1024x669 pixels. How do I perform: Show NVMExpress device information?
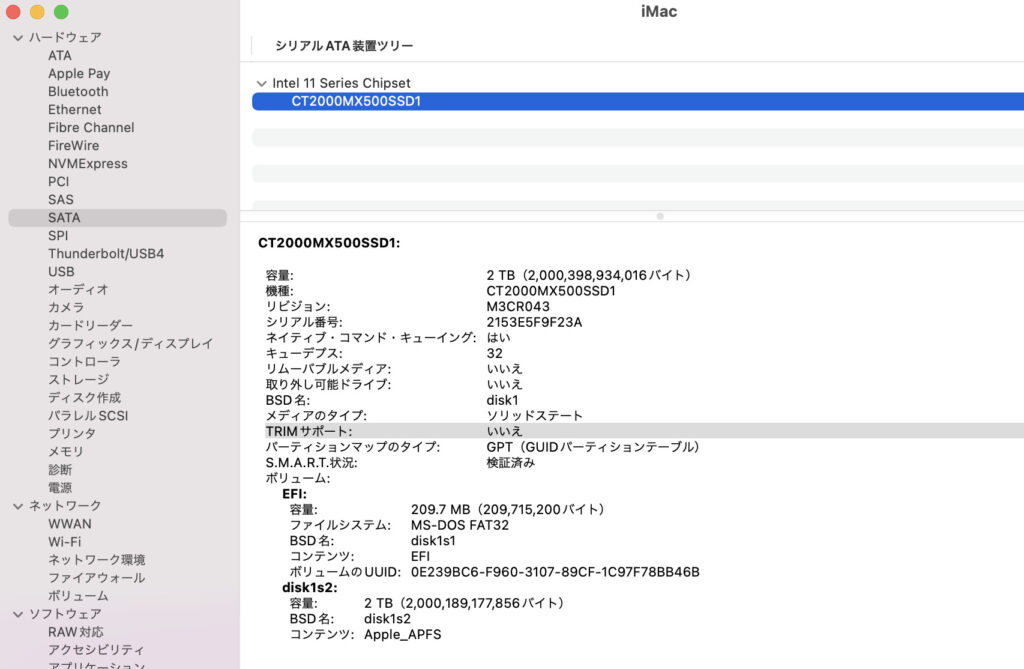tap(88, 163)
